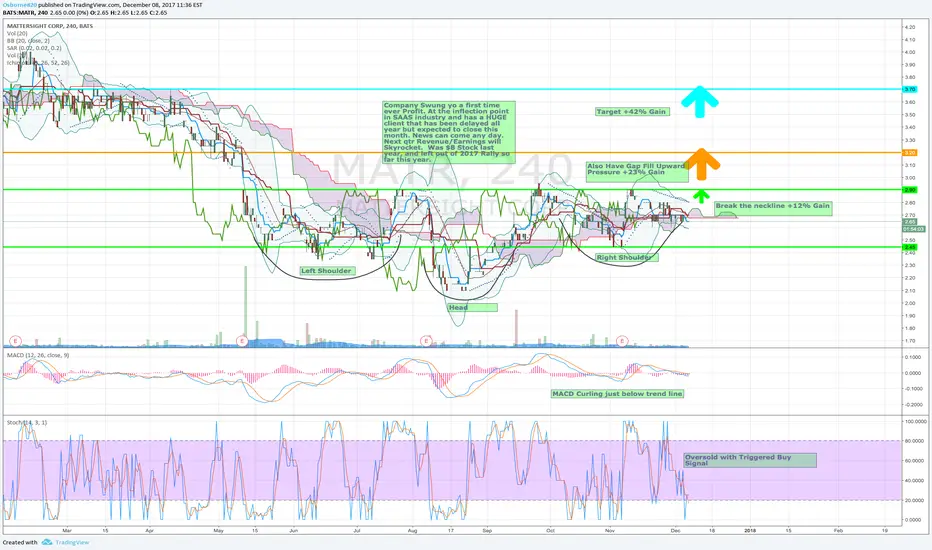
Task: Open the TradingView link beside Created with
Action: (72, 542)
